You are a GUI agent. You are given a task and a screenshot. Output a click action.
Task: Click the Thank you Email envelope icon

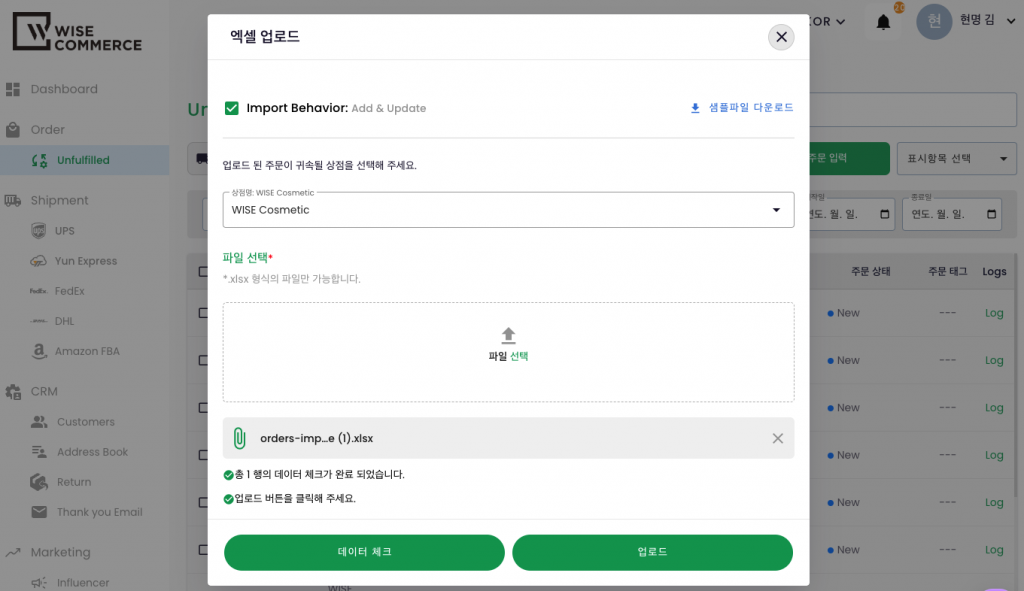click(39, 512)
